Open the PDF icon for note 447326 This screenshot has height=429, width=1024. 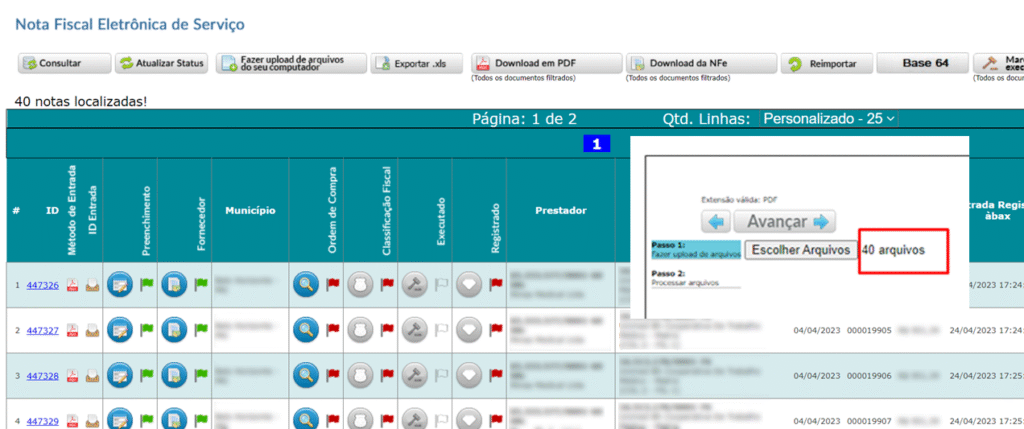click(72, 286)
